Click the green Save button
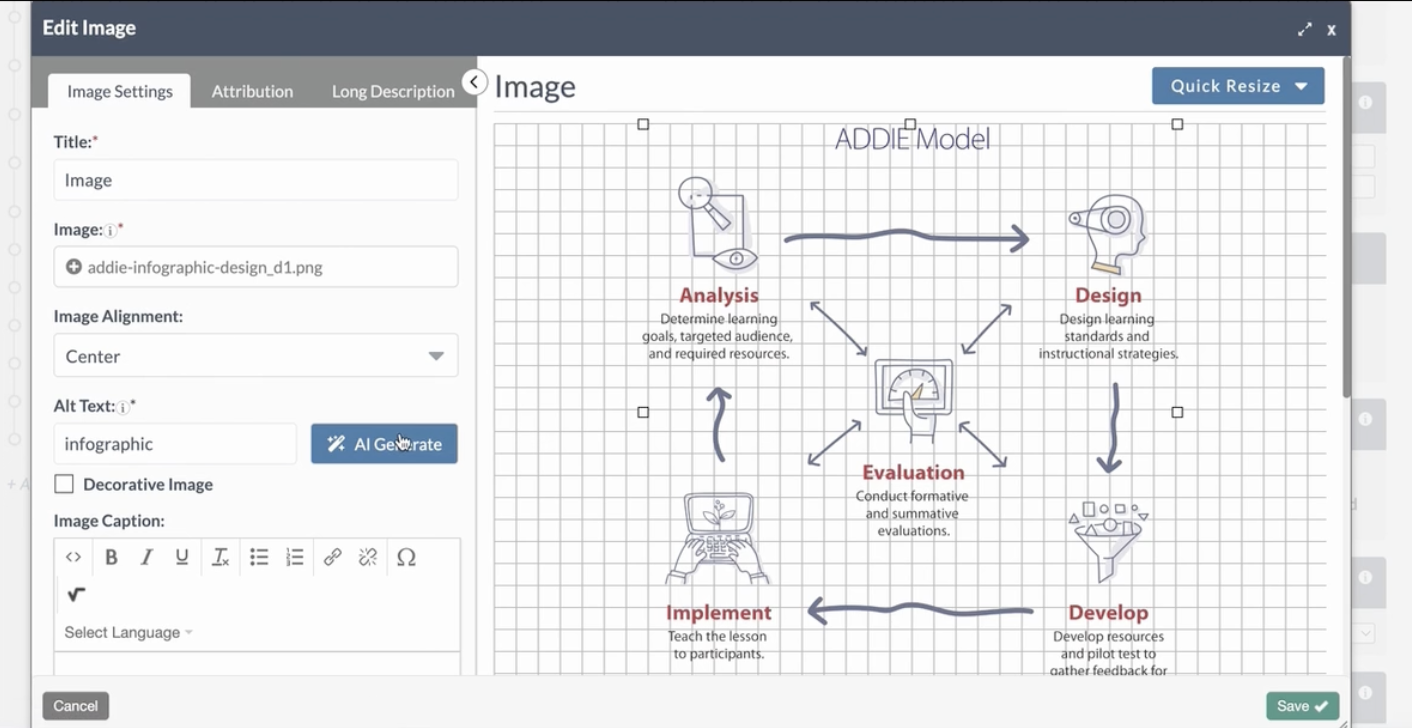 tap(1302, 706)
